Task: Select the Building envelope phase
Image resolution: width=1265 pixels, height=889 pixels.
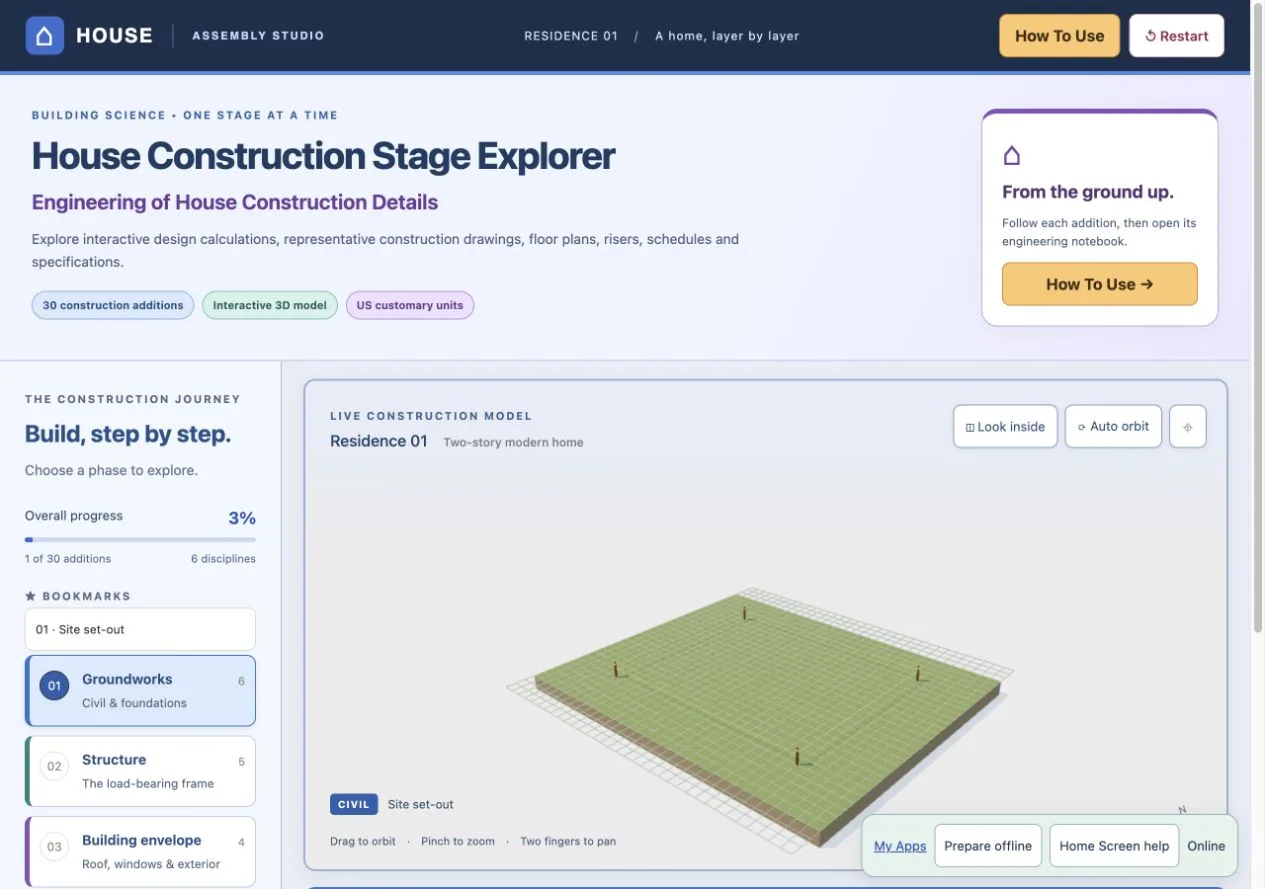Action: coord(140,852)
